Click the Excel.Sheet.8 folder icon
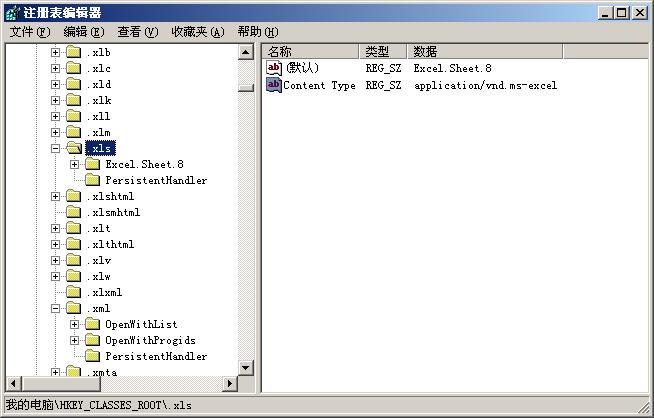Image resolution: width=654 pixels, height=418 pixels. click(93, 164)
